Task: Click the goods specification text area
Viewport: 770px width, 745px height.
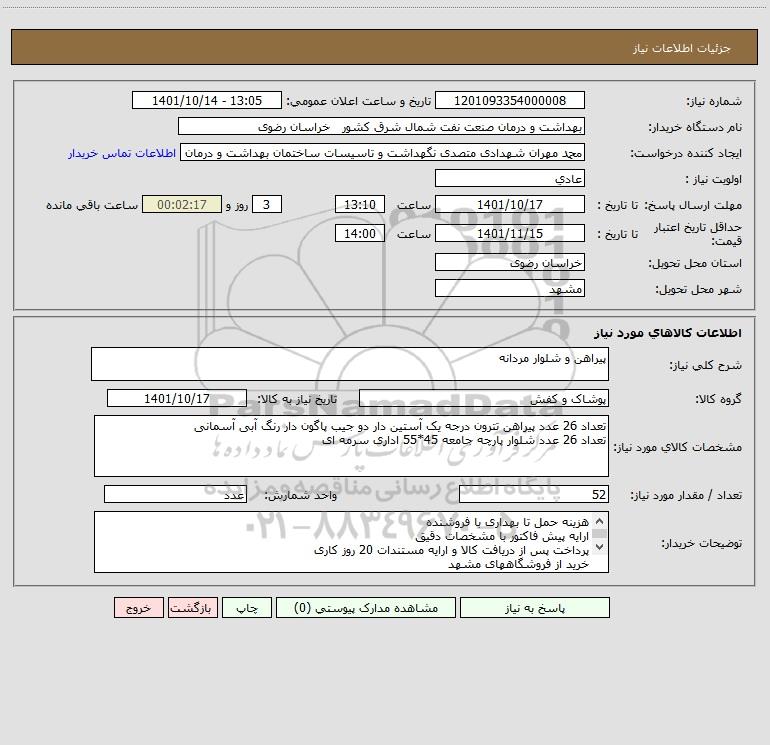Action: [x=351, y=446]
